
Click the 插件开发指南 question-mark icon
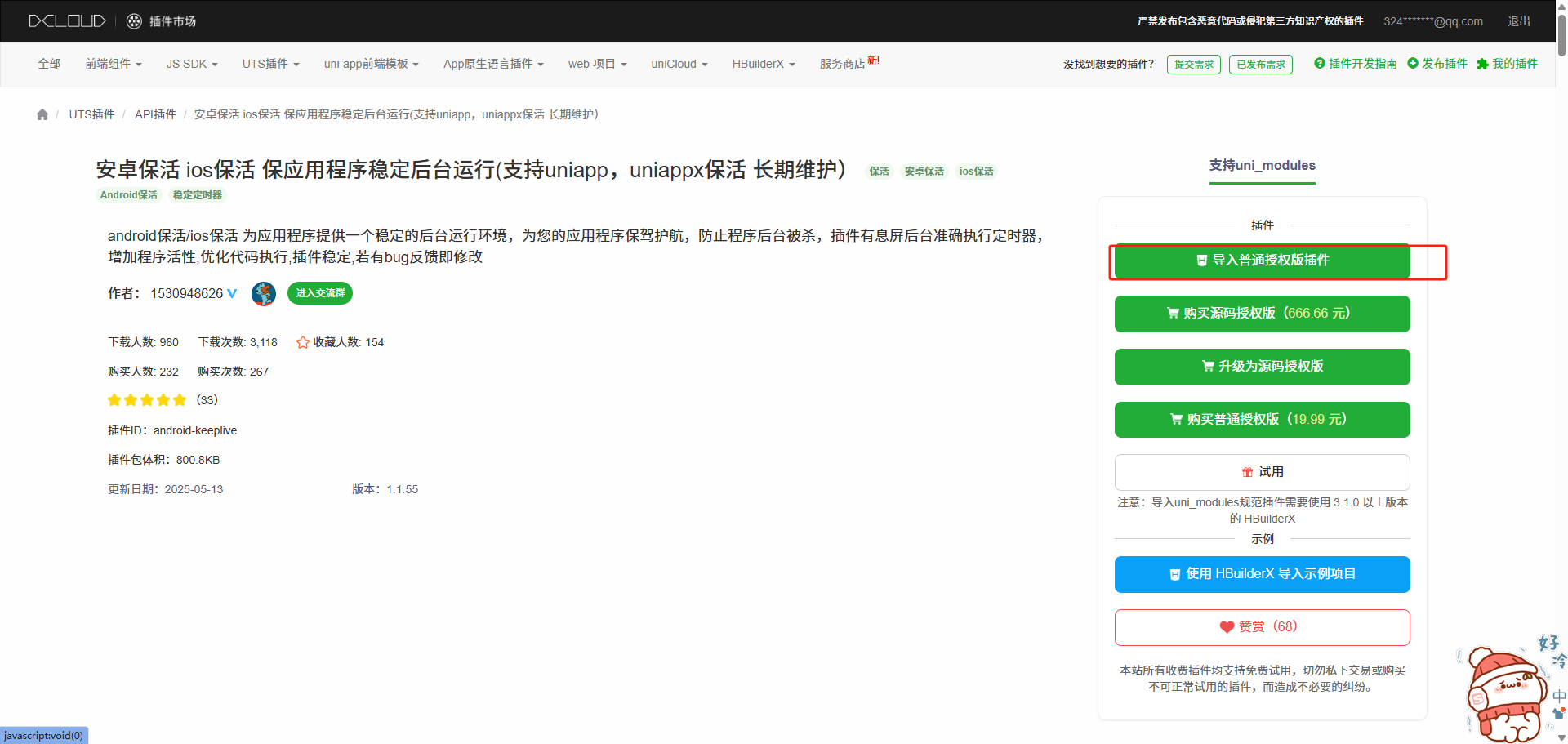1320,63
